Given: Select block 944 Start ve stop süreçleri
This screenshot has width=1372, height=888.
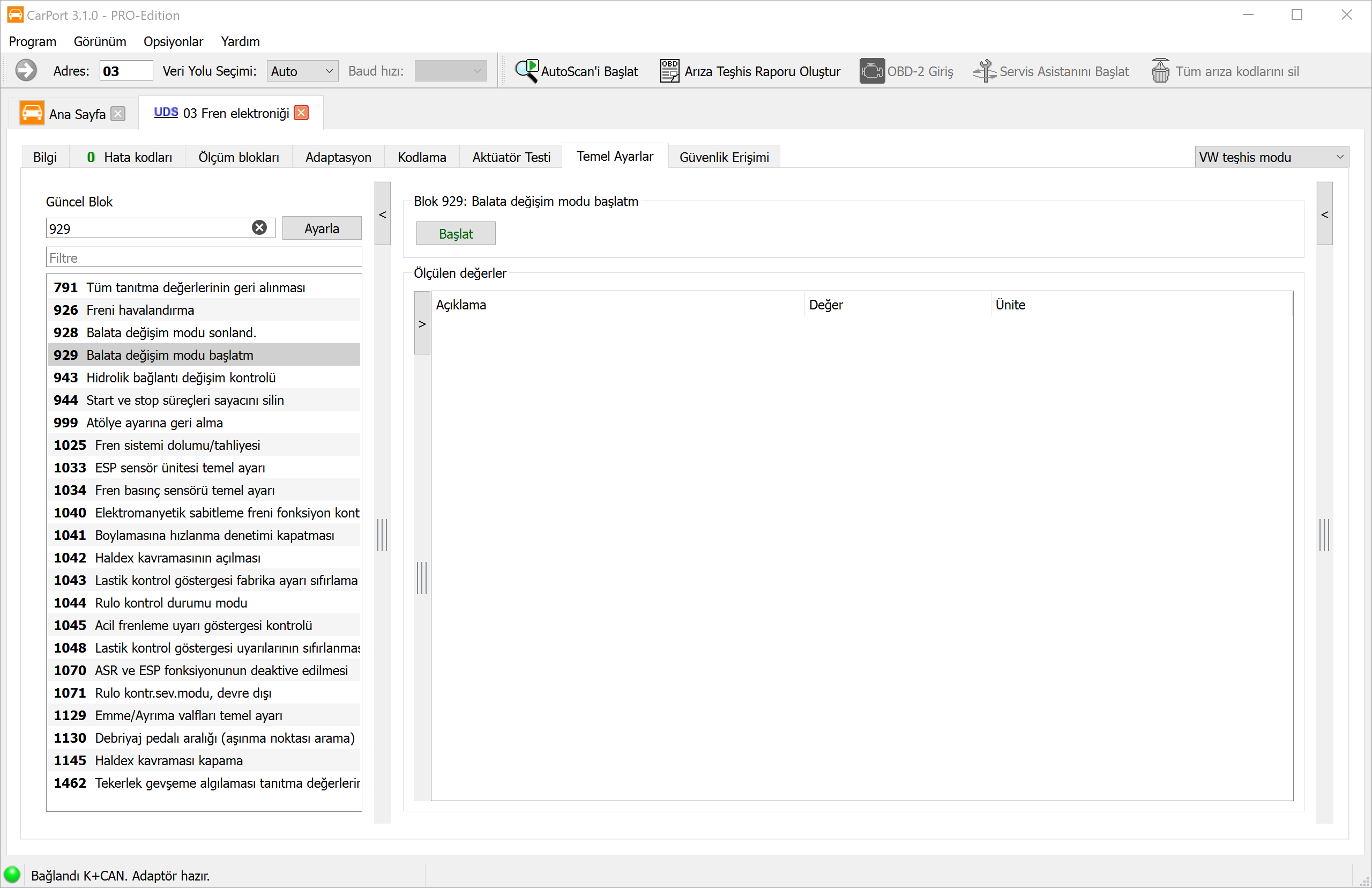Looking at the screenshot, I should 205,399.
